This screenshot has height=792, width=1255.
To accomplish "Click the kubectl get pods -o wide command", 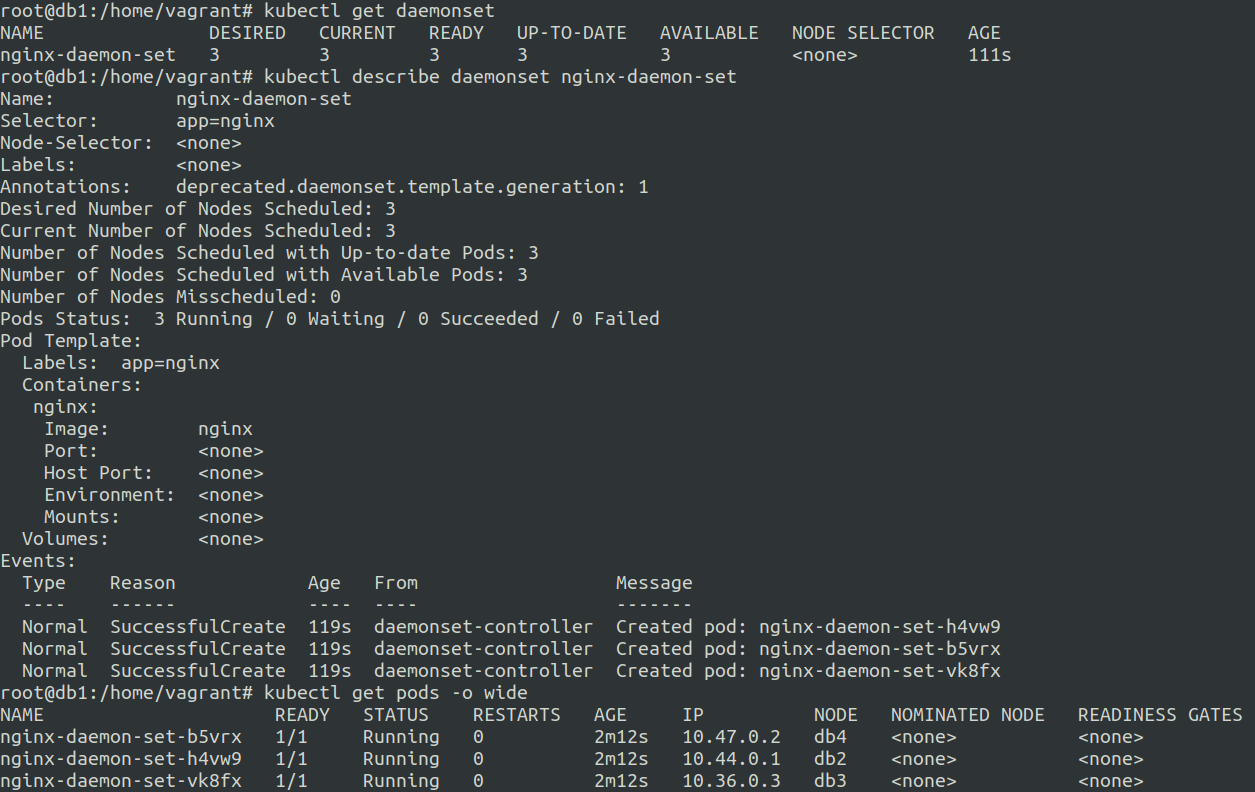I will (x=395, y=693).
